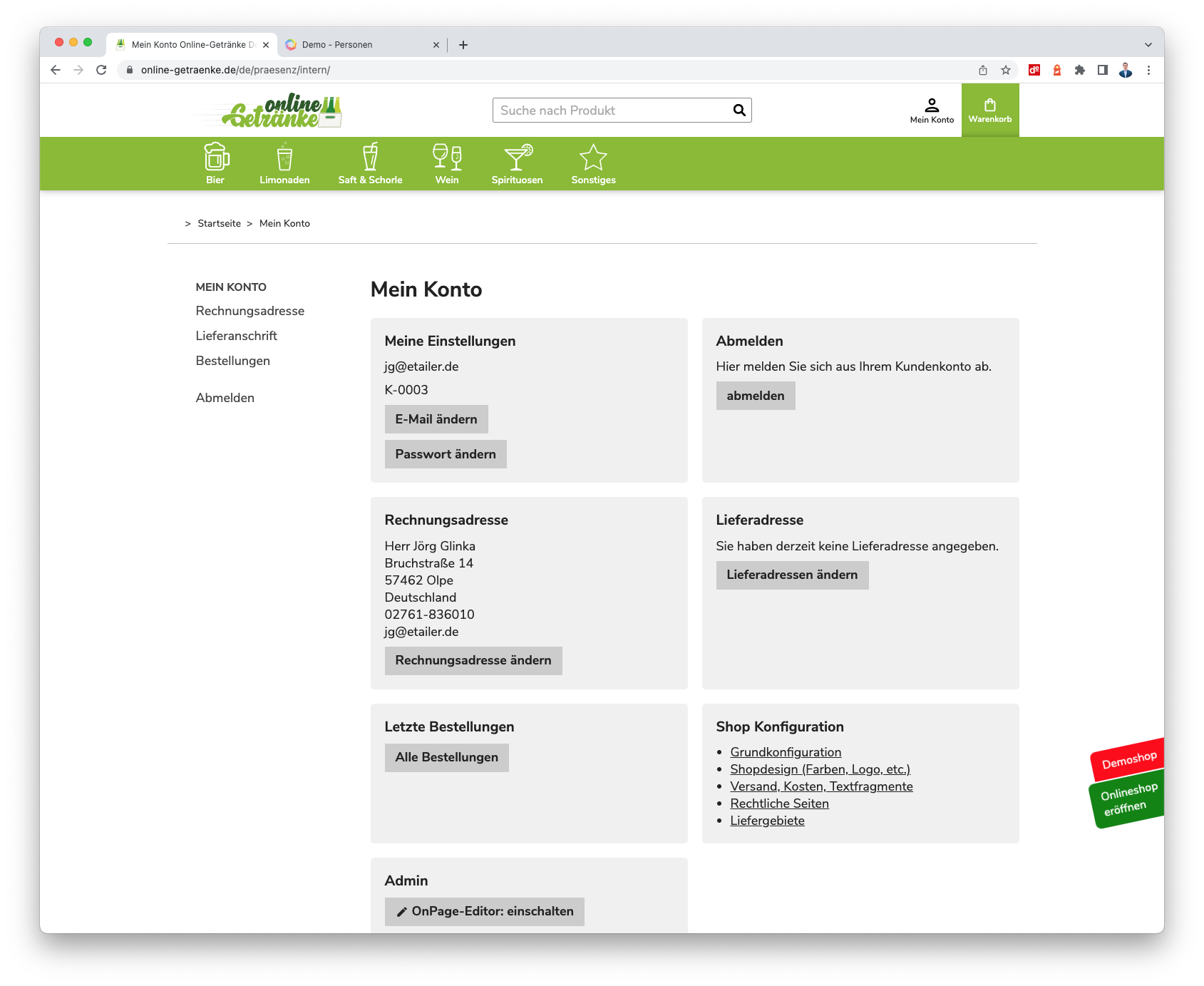
Task: Click the Warenkorb shopping bag icon
Action: (x=989, y=106)
